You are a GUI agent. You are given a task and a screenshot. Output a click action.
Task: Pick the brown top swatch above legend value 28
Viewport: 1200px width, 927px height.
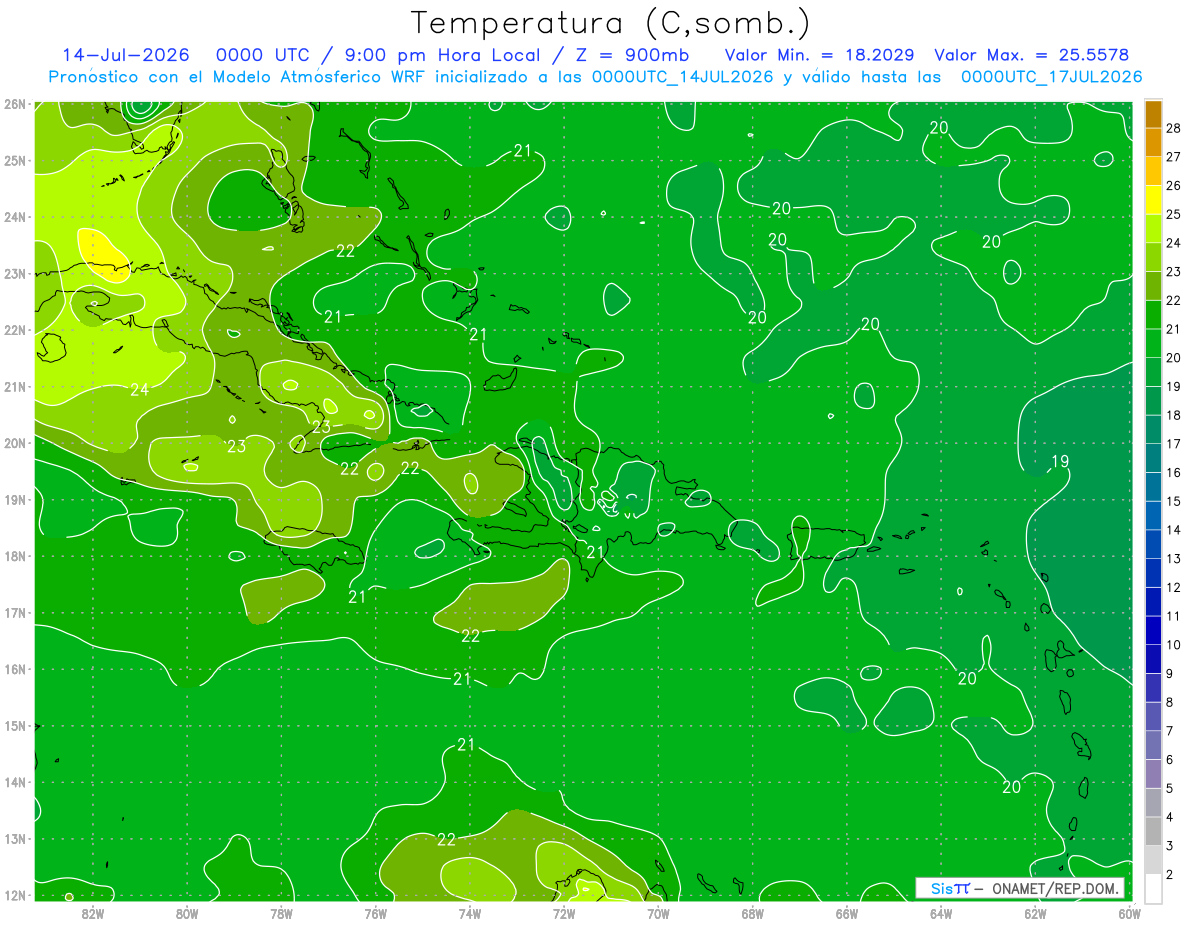pos(1154,113)
